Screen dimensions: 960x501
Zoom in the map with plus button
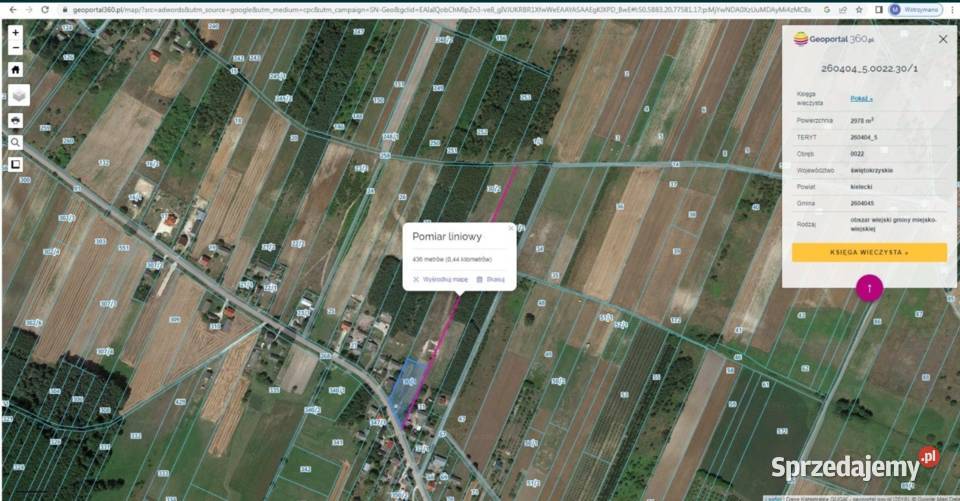[15, 32]
